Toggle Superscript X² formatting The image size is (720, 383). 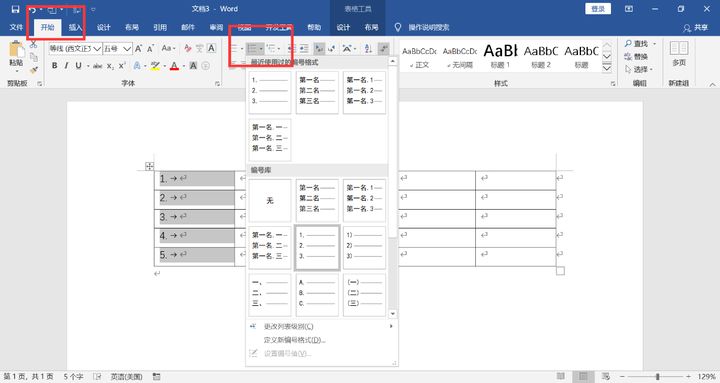tap(122, 66)
